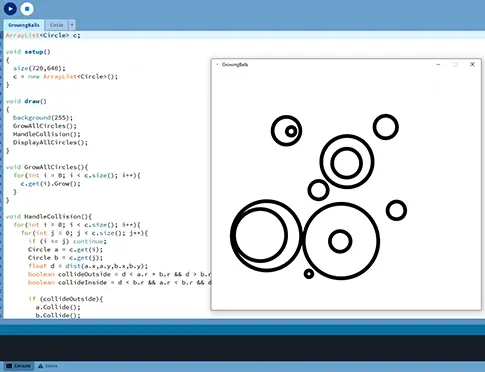The height and width of the screenshot is (372, 485).
Task: Switch to the GrowingBalls tab
Action: 24,25
